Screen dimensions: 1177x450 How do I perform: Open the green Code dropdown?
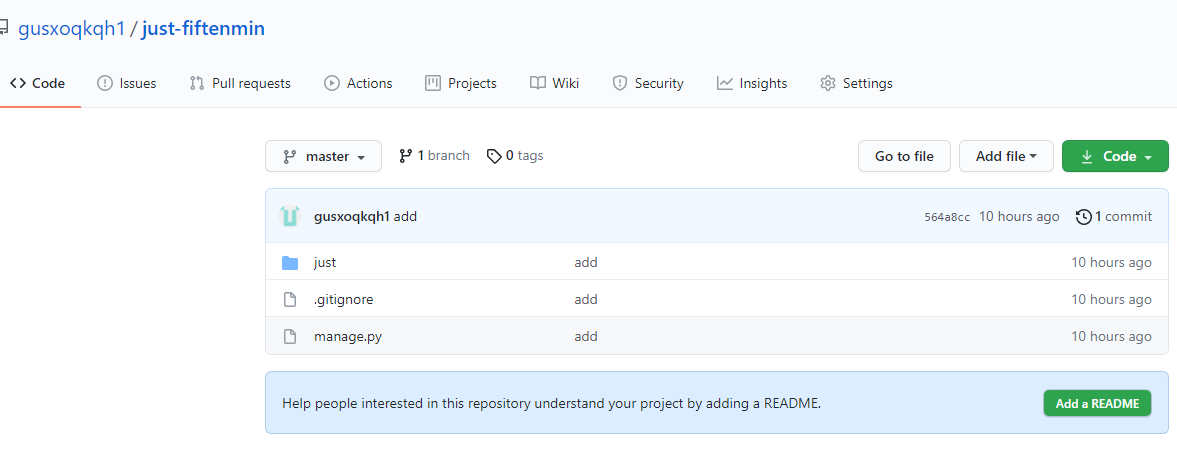pos(1115,157)
